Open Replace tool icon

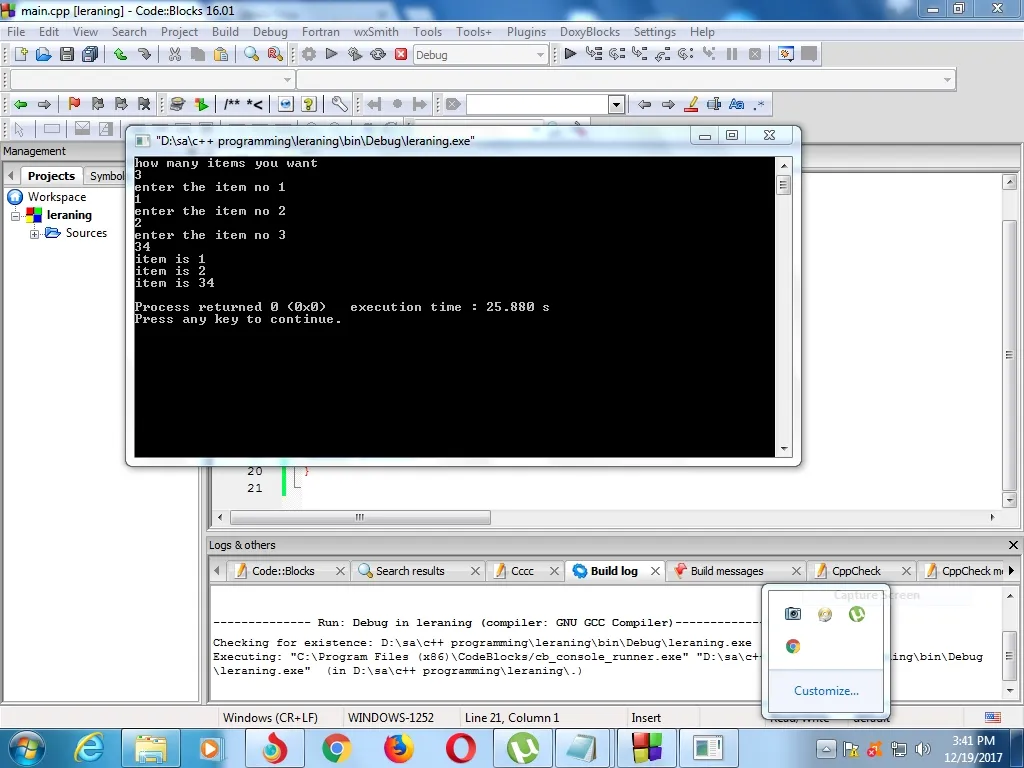click(275, 54)
